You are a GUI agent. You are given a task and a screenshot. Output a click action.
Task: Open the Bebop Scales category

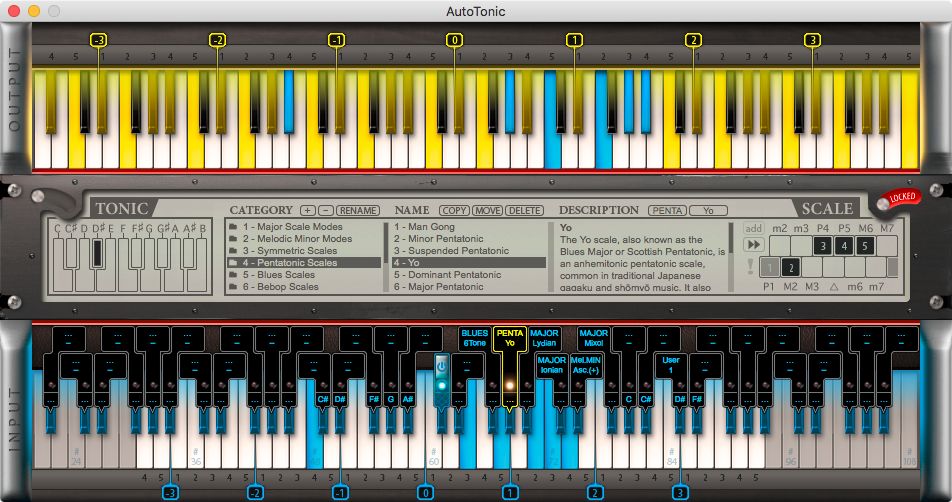coord(304,287)
